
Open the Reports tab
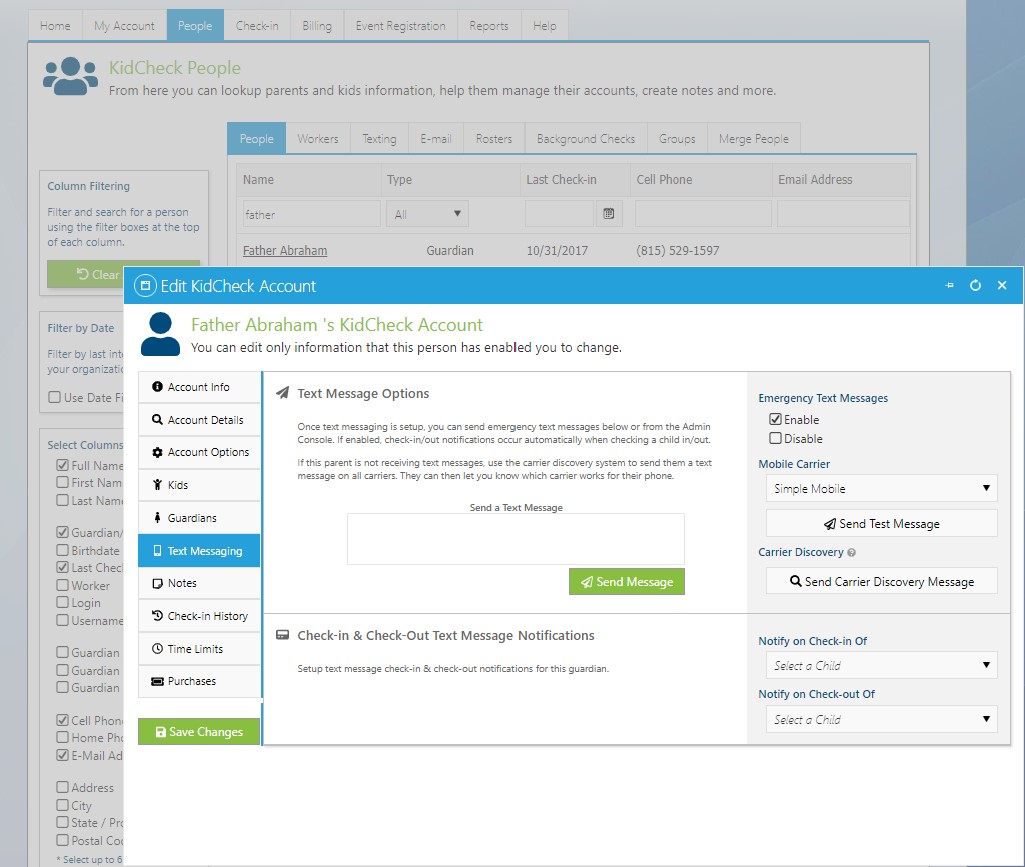489,26
